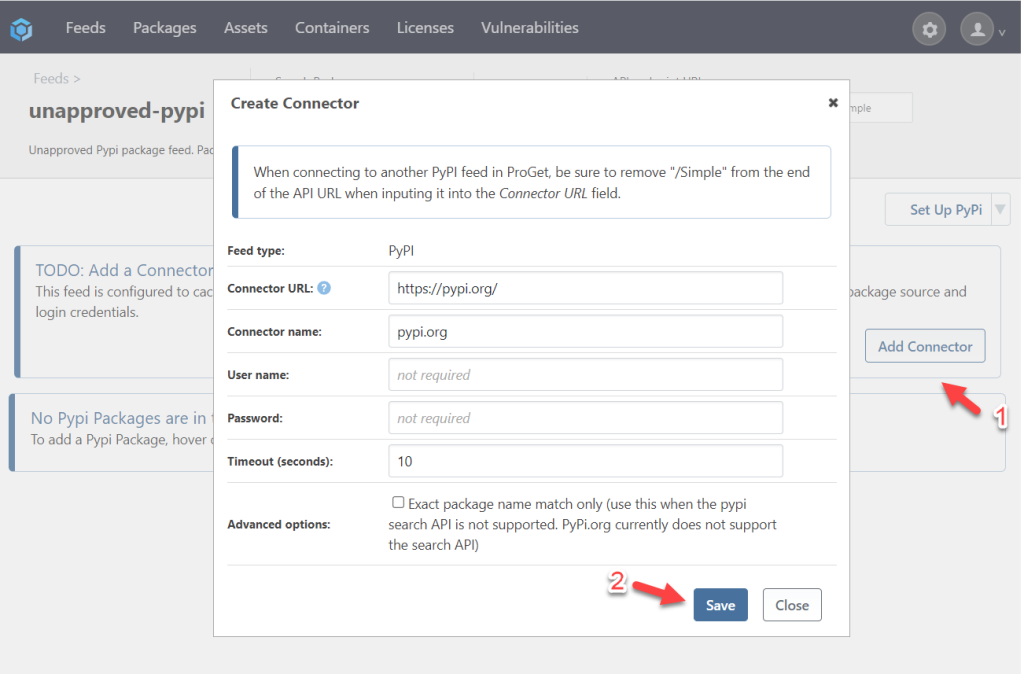
Task: Click the Add Connector button
Action: tap(925, 346)
